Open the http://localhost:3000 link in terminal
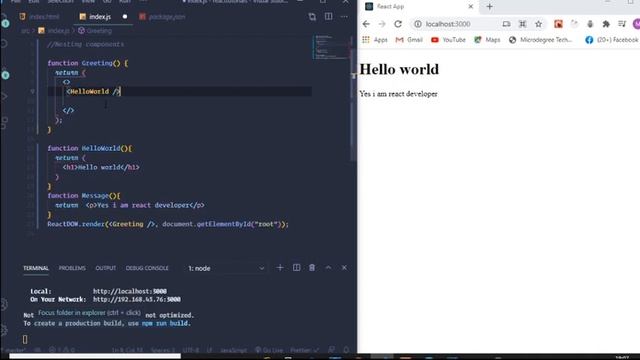The image size is (640, 360). point(130,291)
